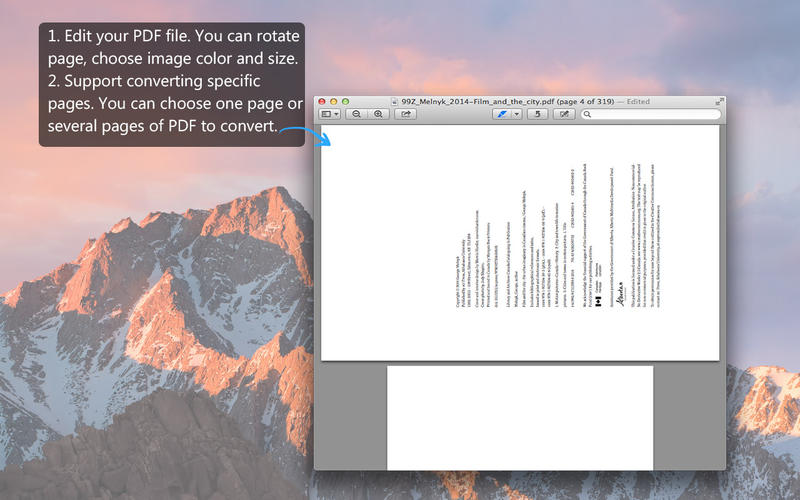Open the Share button in toolbar
800x500 pixels.
pyautogui.click(x=406, y=114)
